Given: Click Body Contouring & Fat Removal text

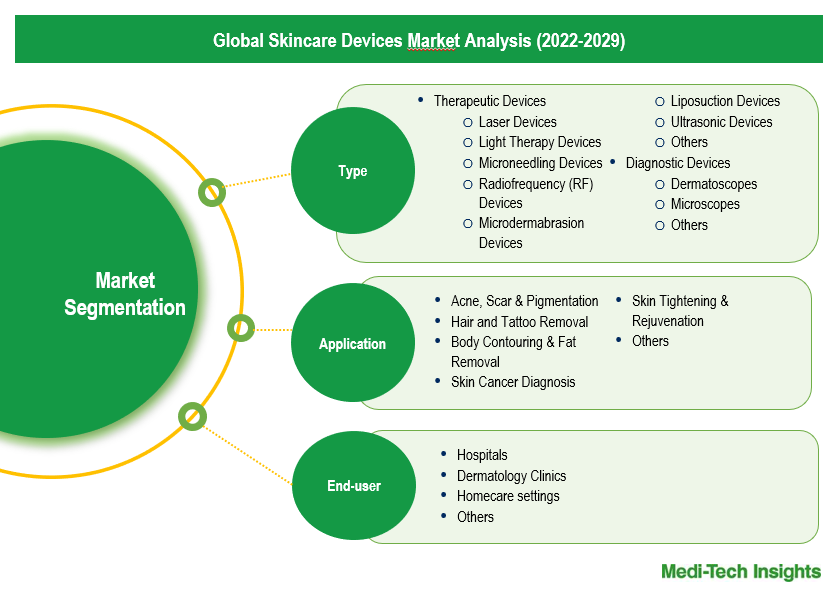Looking at the screenshot, I should [x=513, y=352].
